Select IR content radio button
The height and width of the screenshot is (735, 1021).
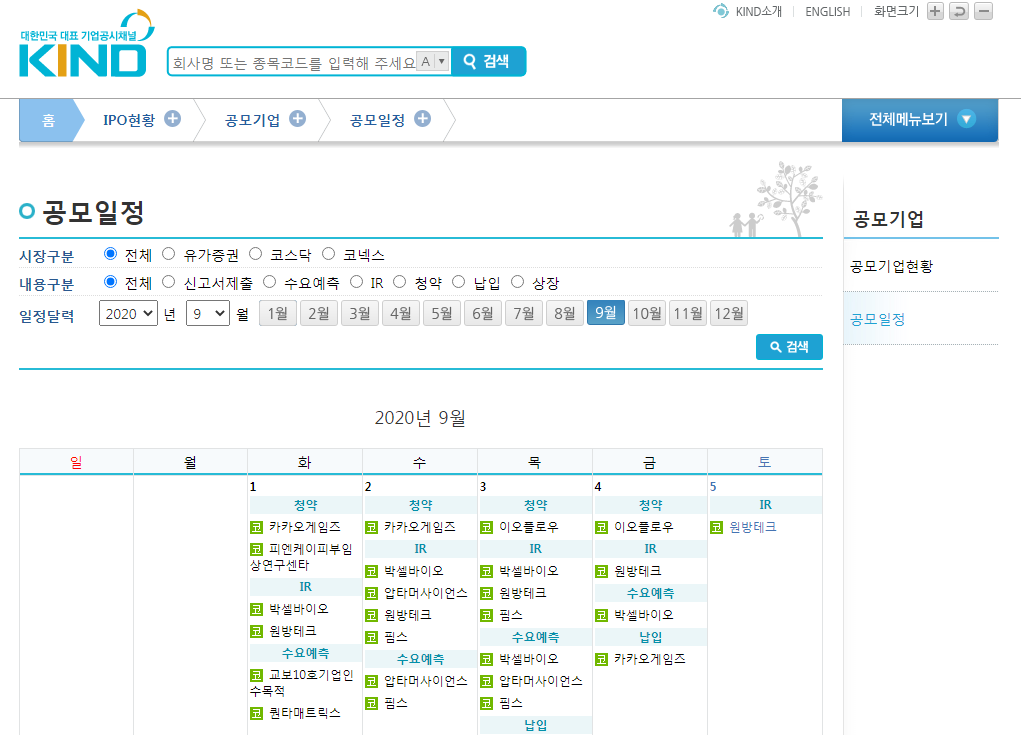pos(356,282)
